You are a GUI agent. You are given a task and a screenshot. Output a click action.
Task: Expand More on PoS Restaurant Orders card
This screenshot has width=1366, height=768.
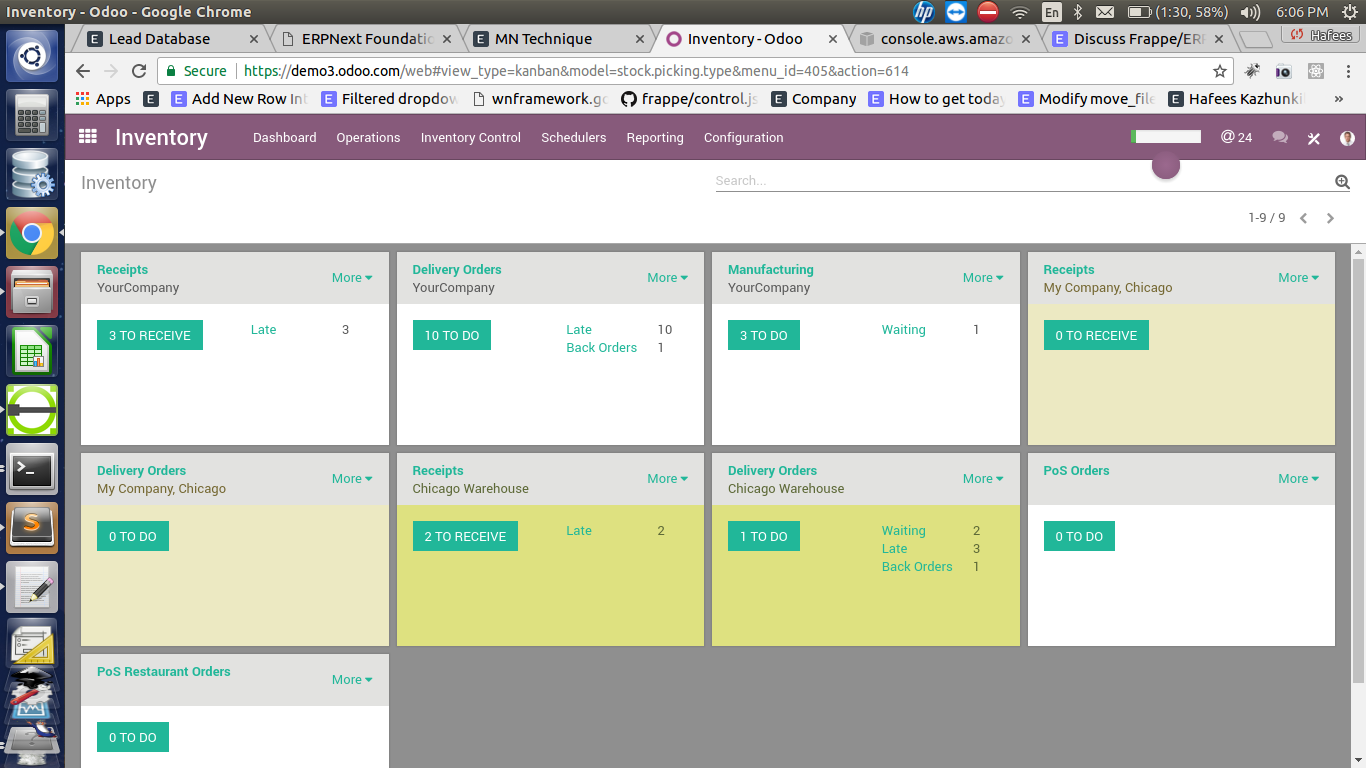[x=352, y=680]
